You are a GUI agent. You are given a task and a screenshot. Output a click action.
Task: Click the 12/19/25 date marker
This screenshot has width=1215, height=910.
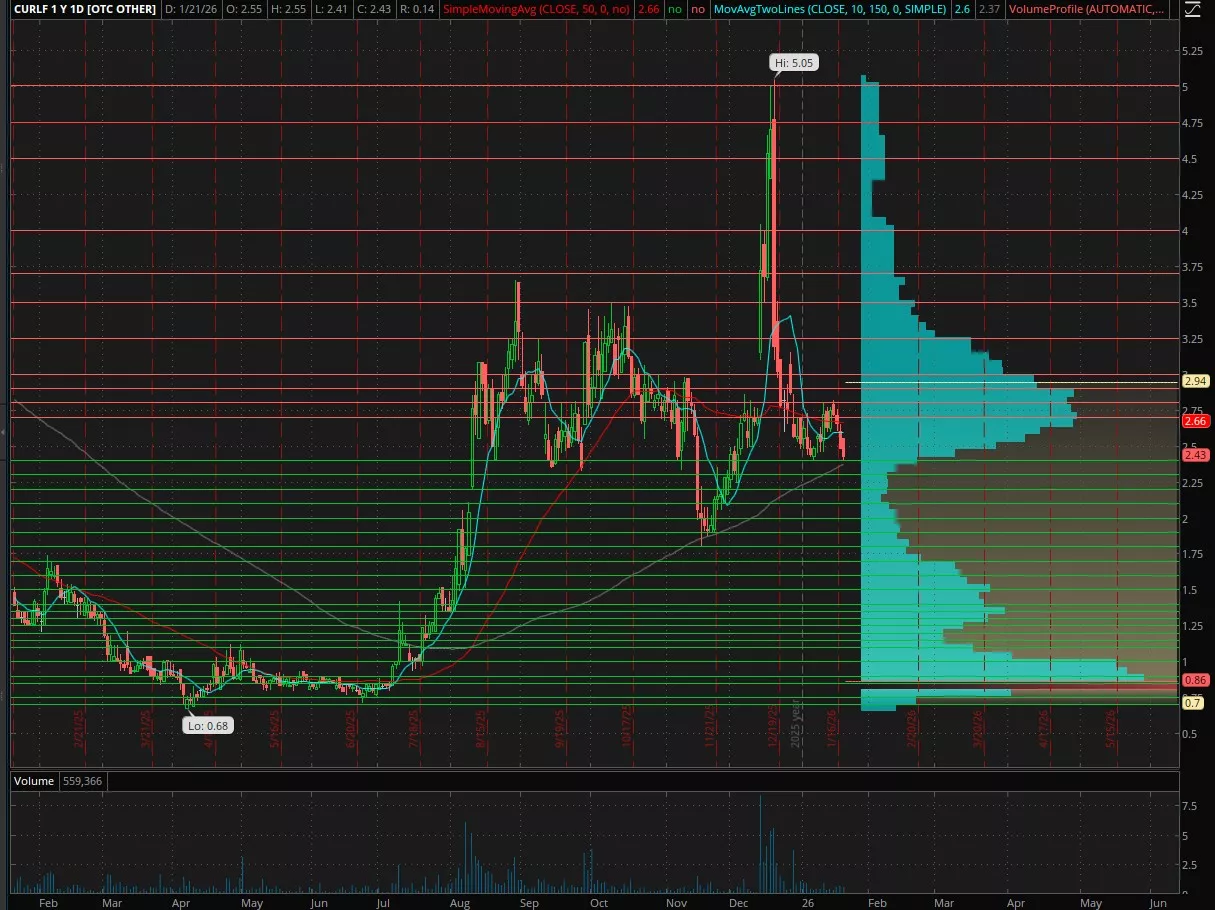[x=772, y=731]
